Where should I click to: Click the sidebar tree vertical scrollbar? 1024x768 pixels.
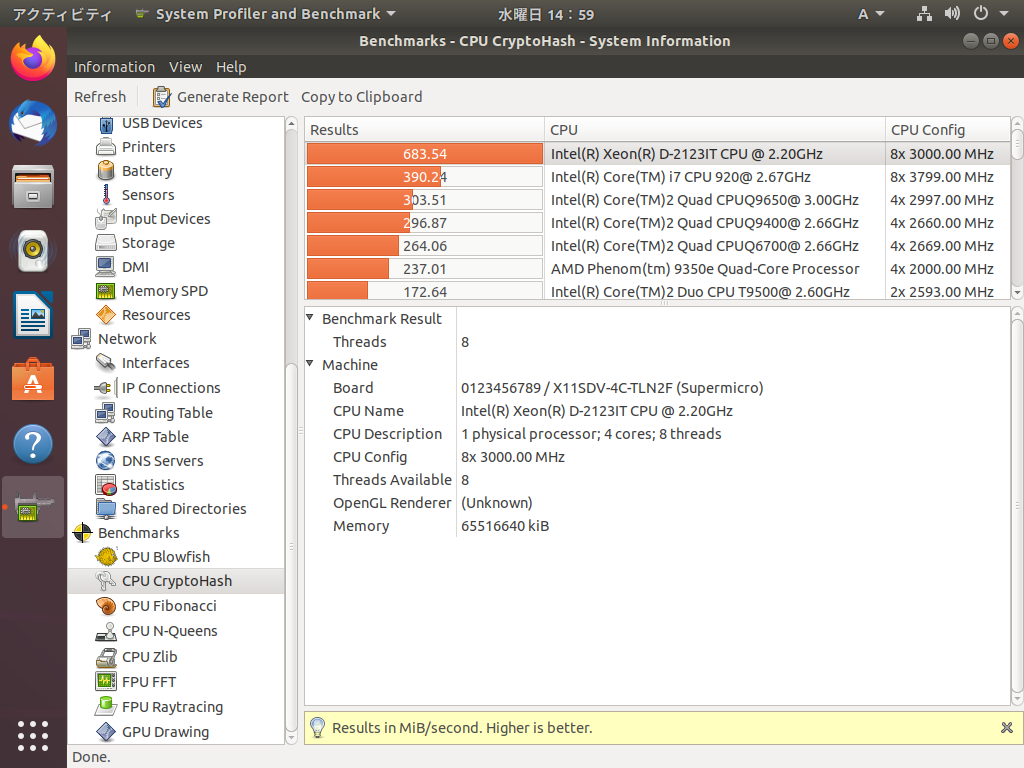[291, 431]
